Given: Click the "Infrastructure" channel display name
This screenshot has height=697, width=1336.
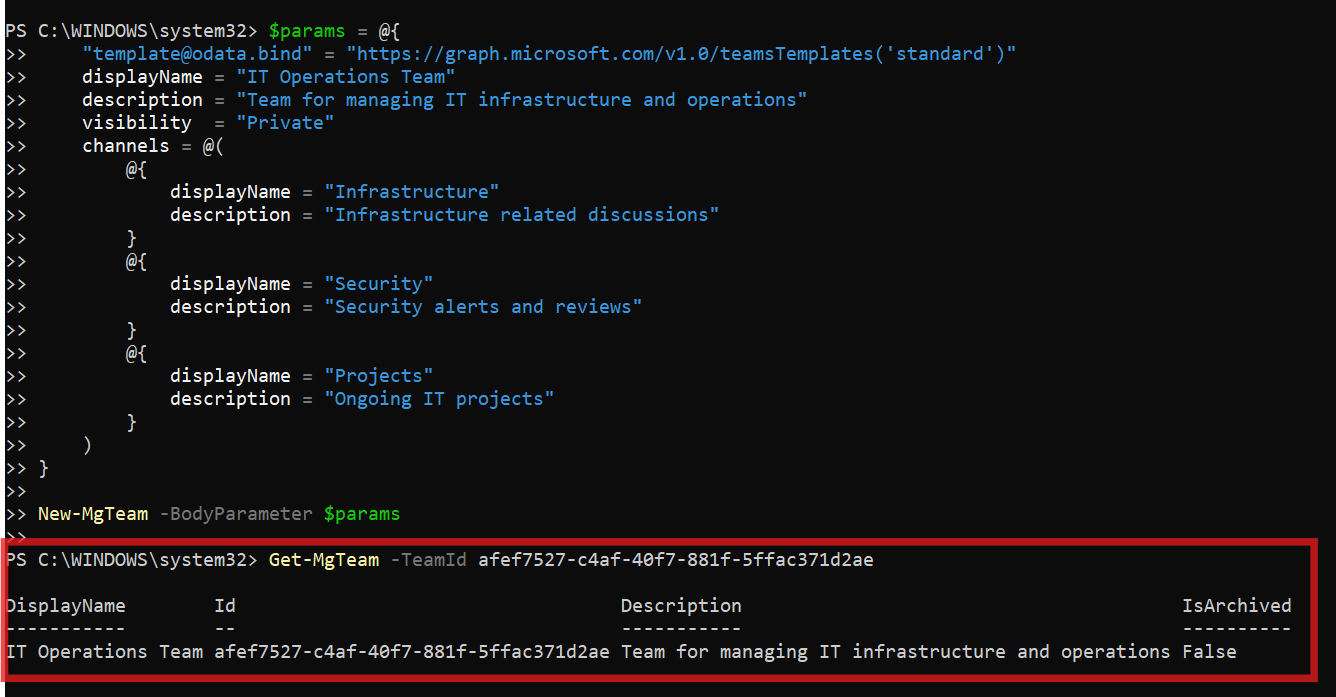Looking at the screenshot, I should pyautogui.click(x=411, y=191).
